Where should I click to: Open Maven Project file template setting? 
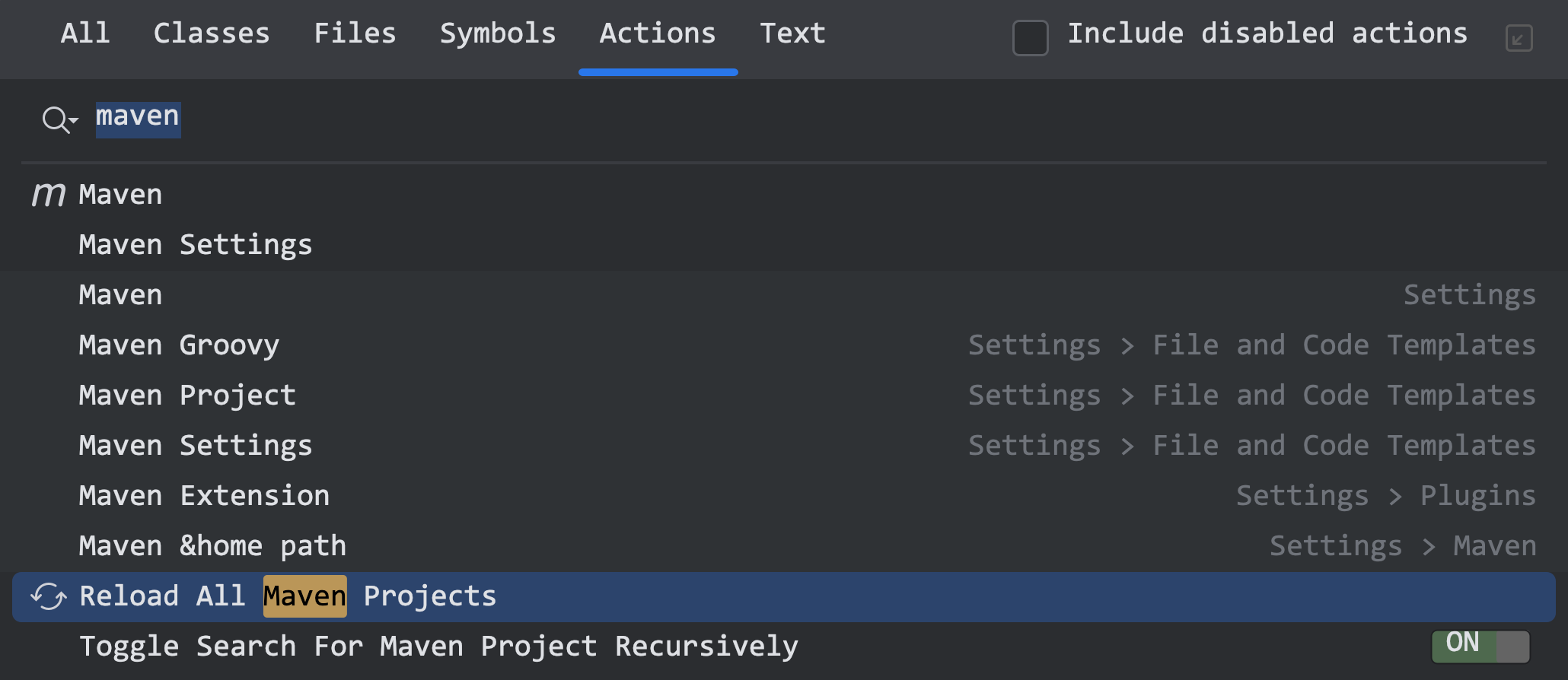tap(784, 396)
